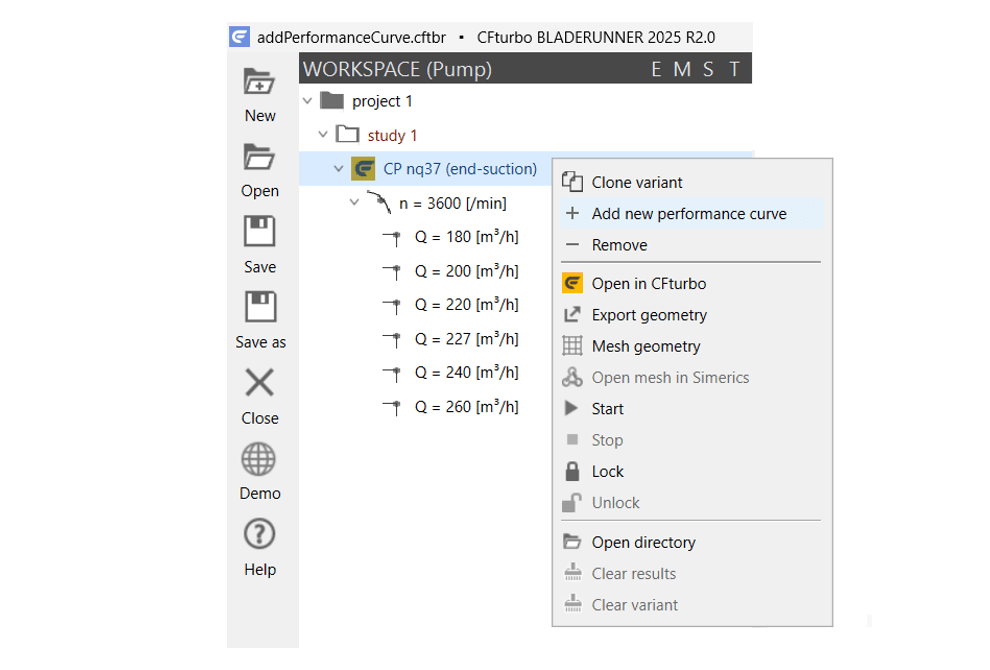
Task: Click the study 1 folder icon
Action: pos(347,134)
